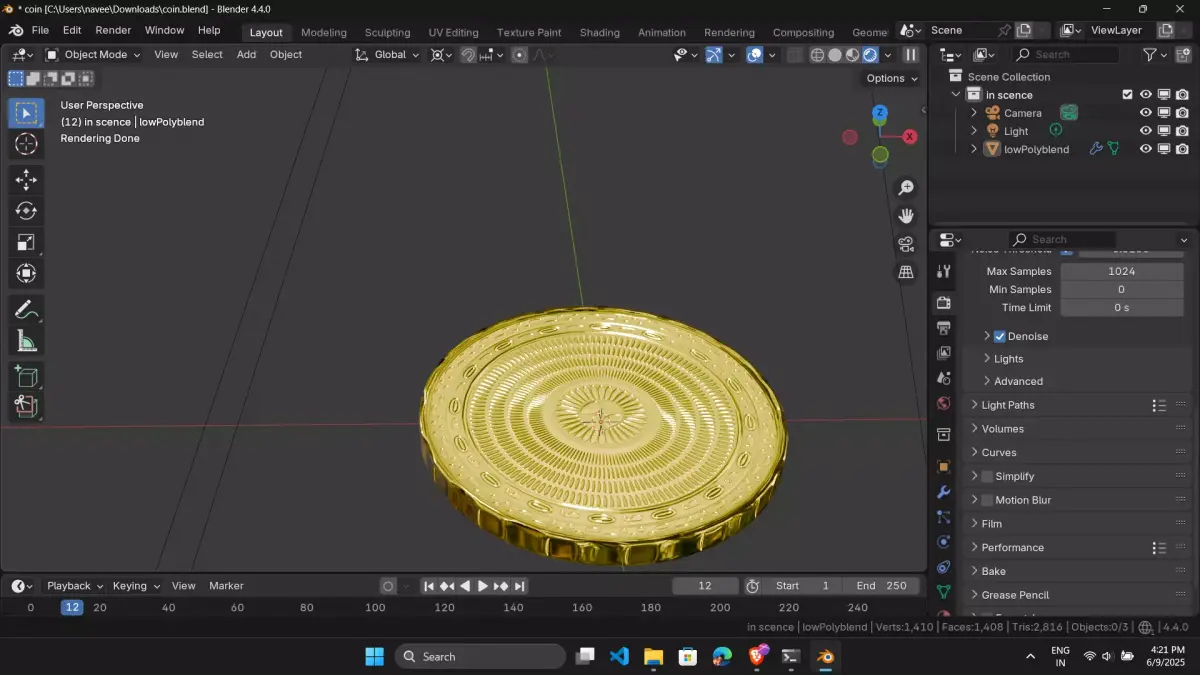Switch to the Animation workspace tab
Viewport: 1200px width, 675px height.
point(662,32)
